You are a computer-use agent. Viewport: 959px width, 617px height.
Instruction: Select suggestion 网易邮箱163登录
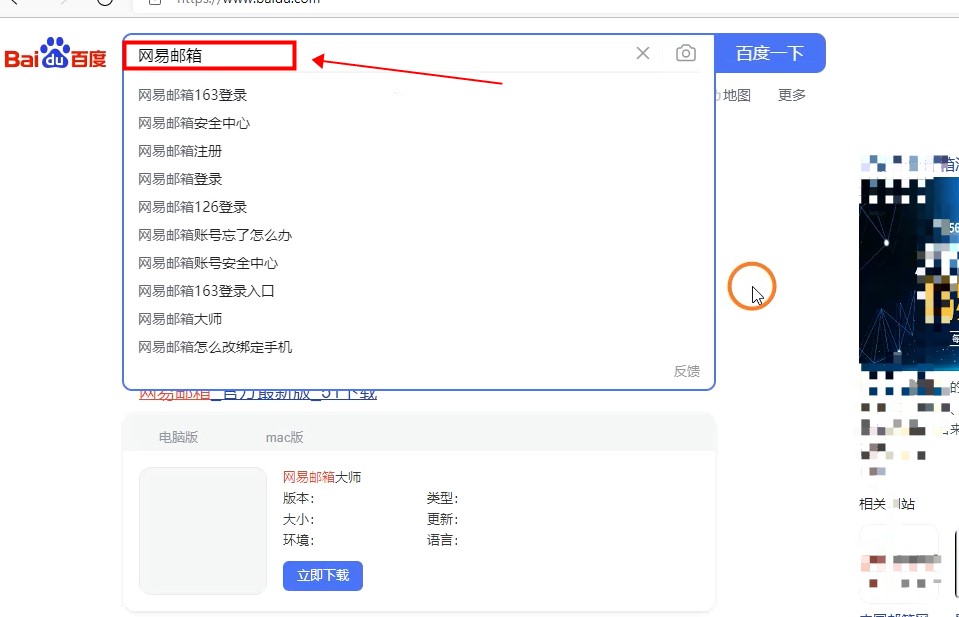click(x=192, y=96)
